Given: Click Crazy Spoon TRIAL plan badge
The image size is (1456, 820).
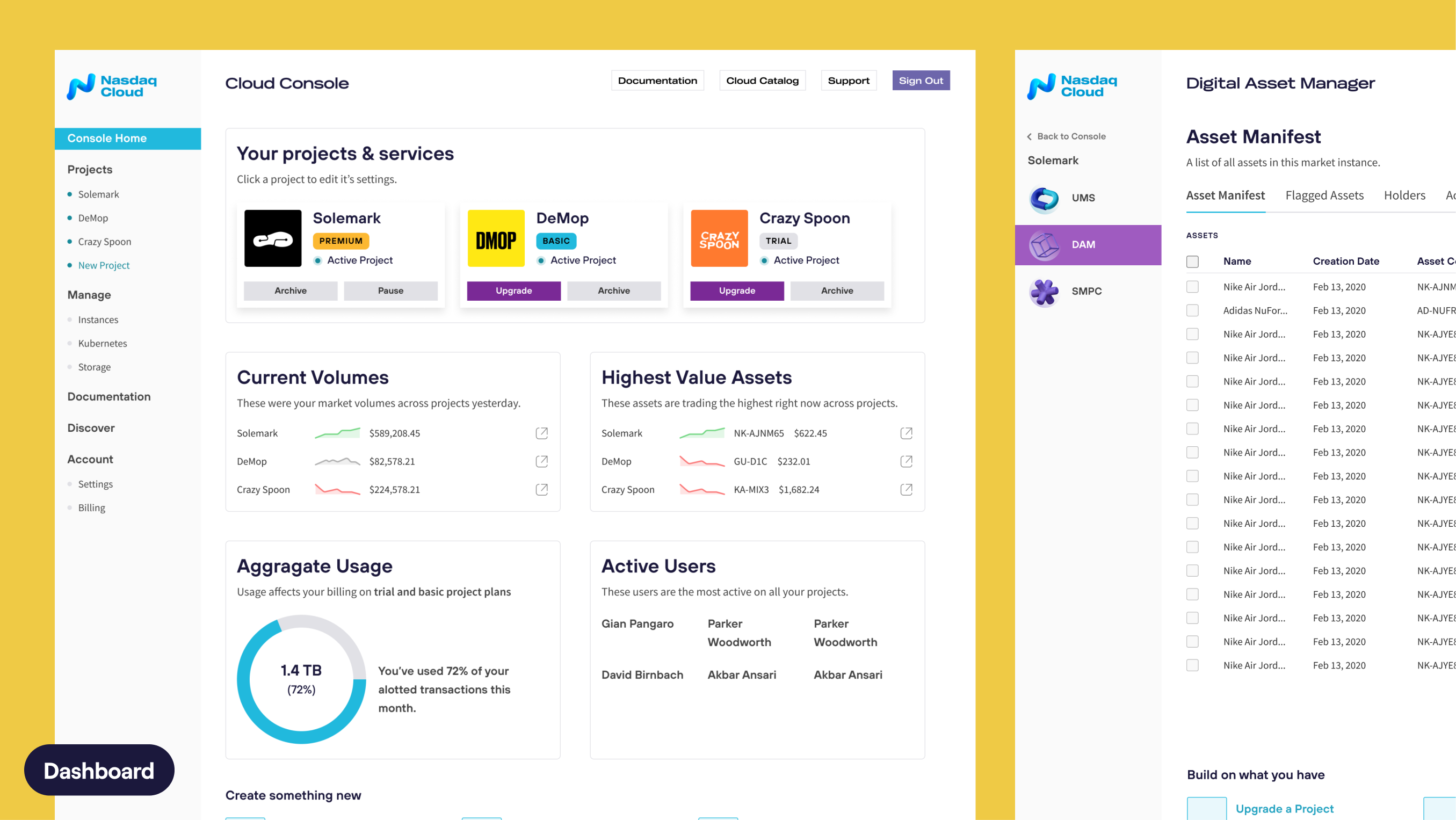Looking at the screenshot, I should [x=778, y=241].
